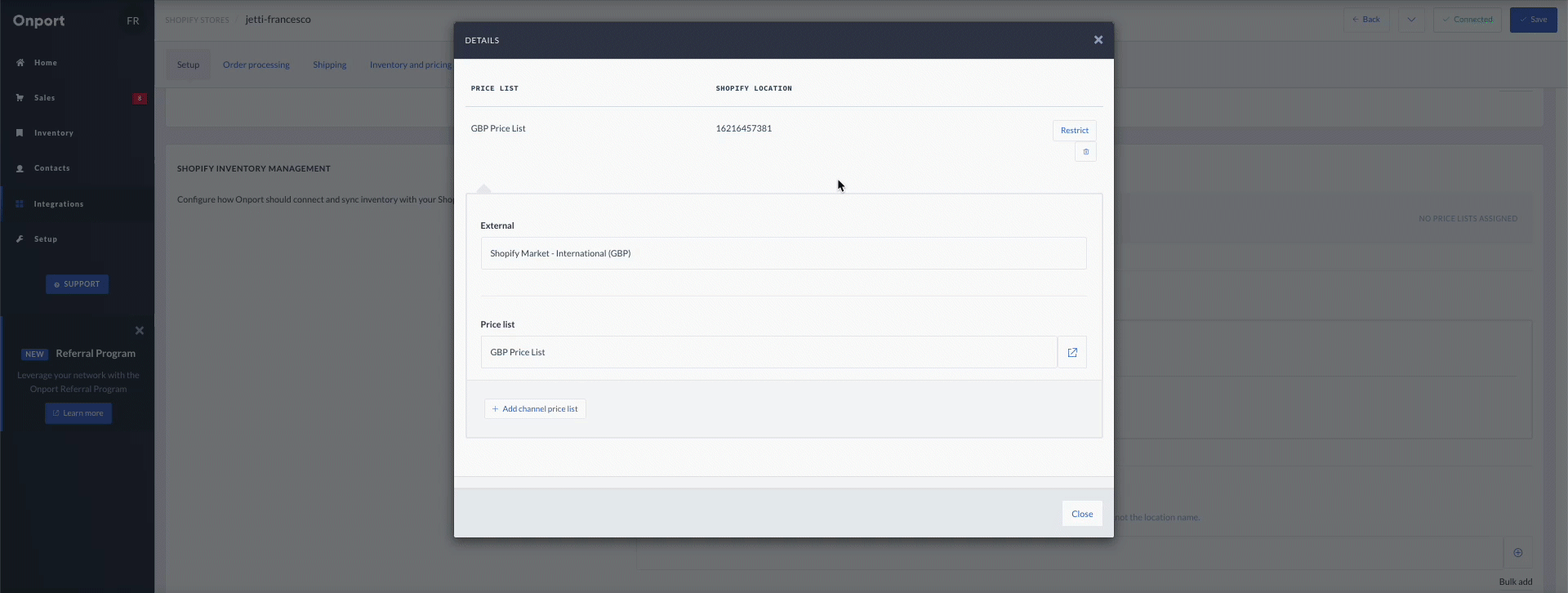Image resolution: width=1568 pixels, height=593 pixels.
Task: Click the Connected status button
Action: coord(1467,20)
